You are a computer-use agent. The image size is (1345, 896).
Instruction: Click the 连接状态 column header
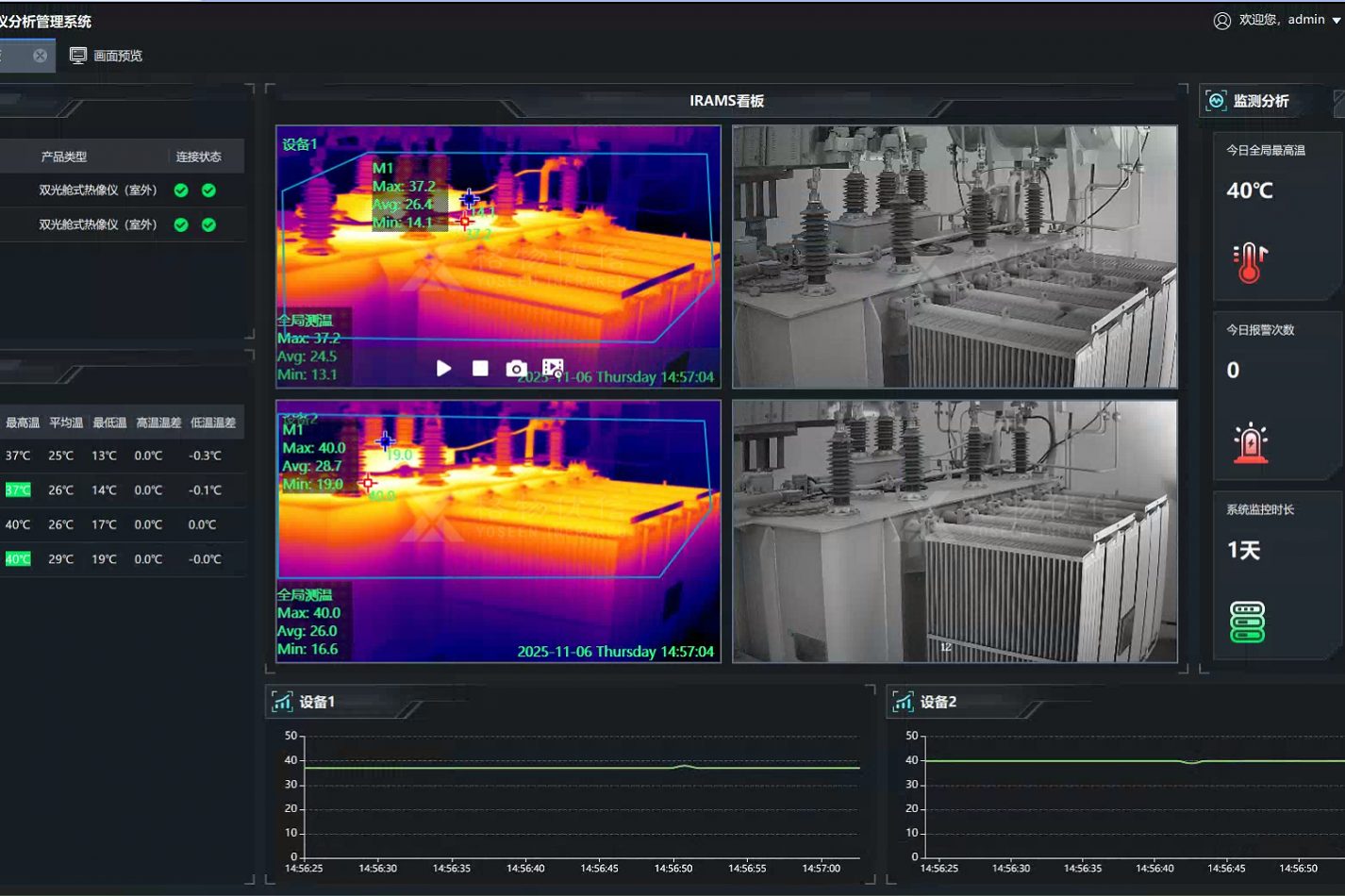[x=198, y=157]
